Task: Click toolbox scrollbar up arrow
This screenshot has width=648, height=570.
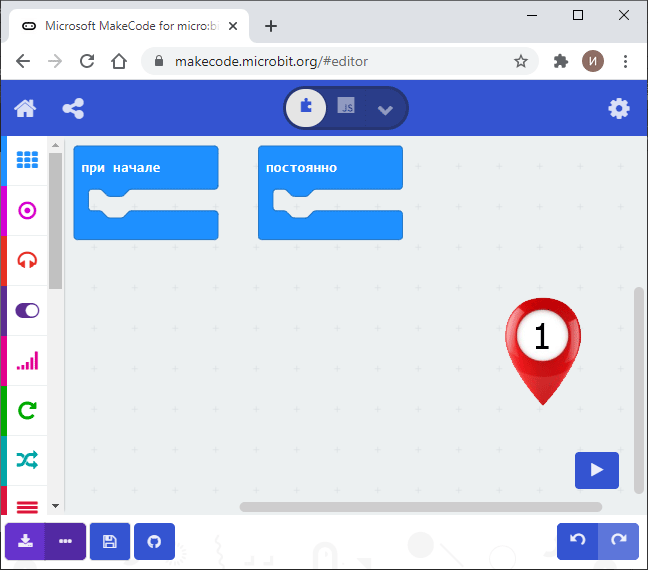Action: [55, 145]
